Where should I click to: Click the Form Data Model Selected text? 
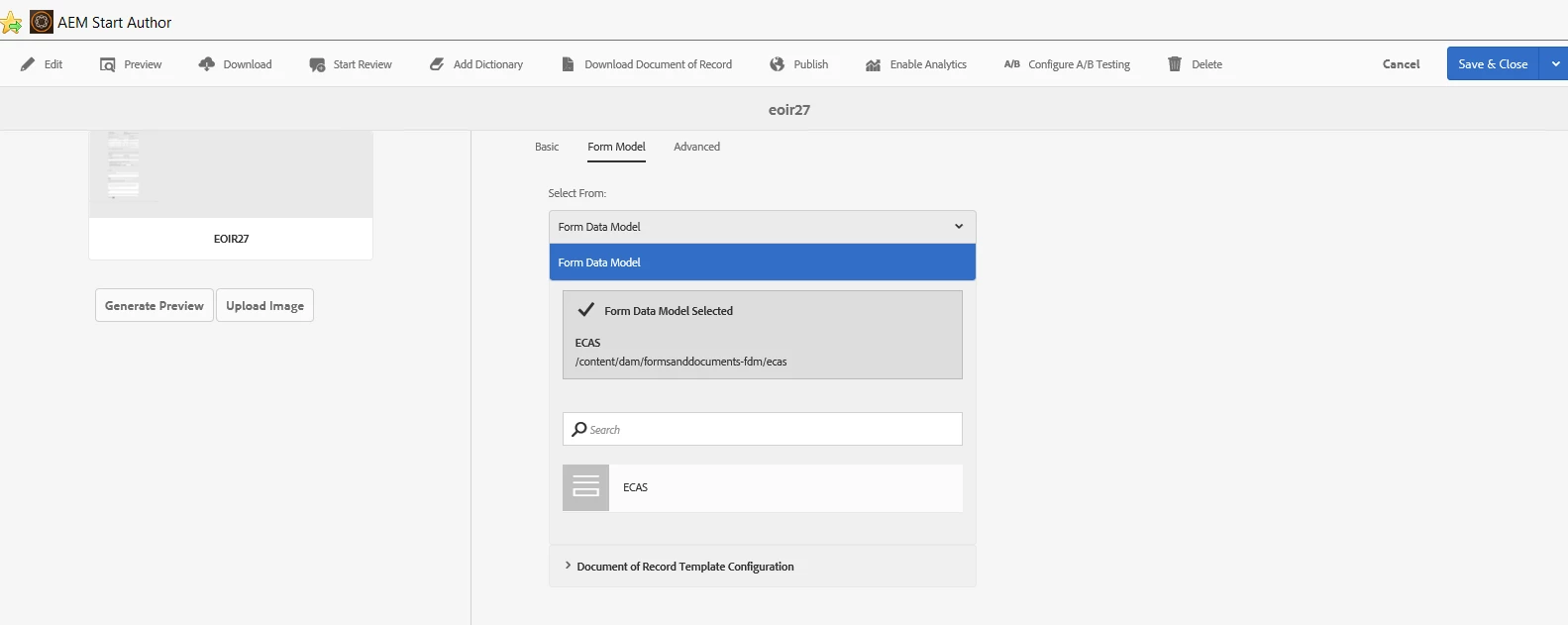669,311
